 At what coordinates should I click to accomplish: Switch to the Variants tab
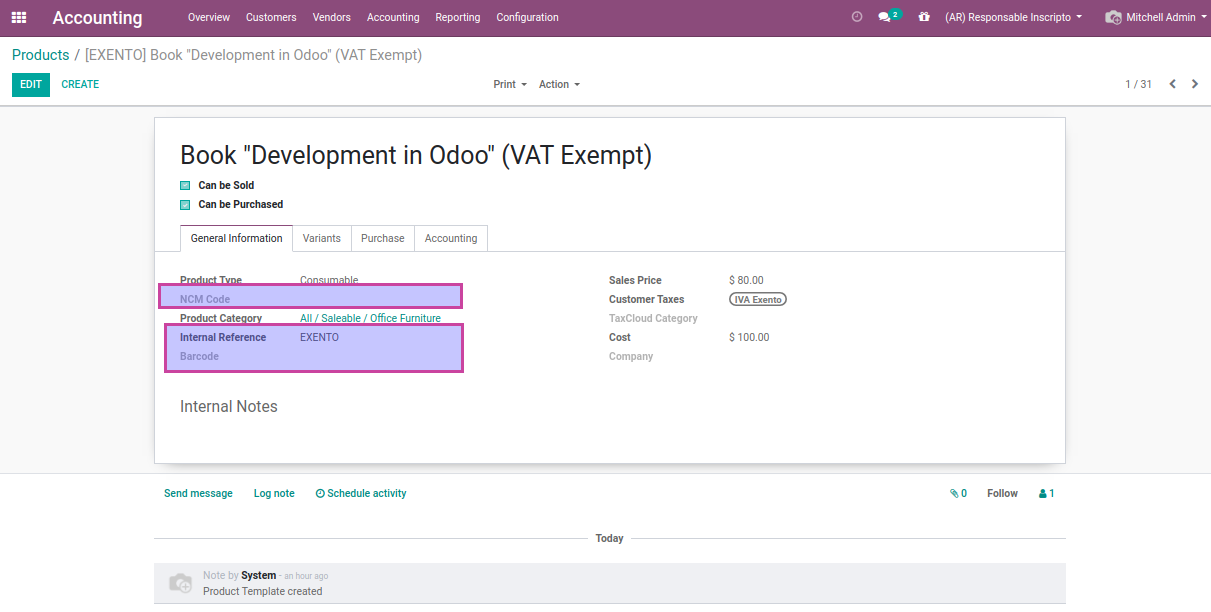pyautogui.click(x=322, y=238)
